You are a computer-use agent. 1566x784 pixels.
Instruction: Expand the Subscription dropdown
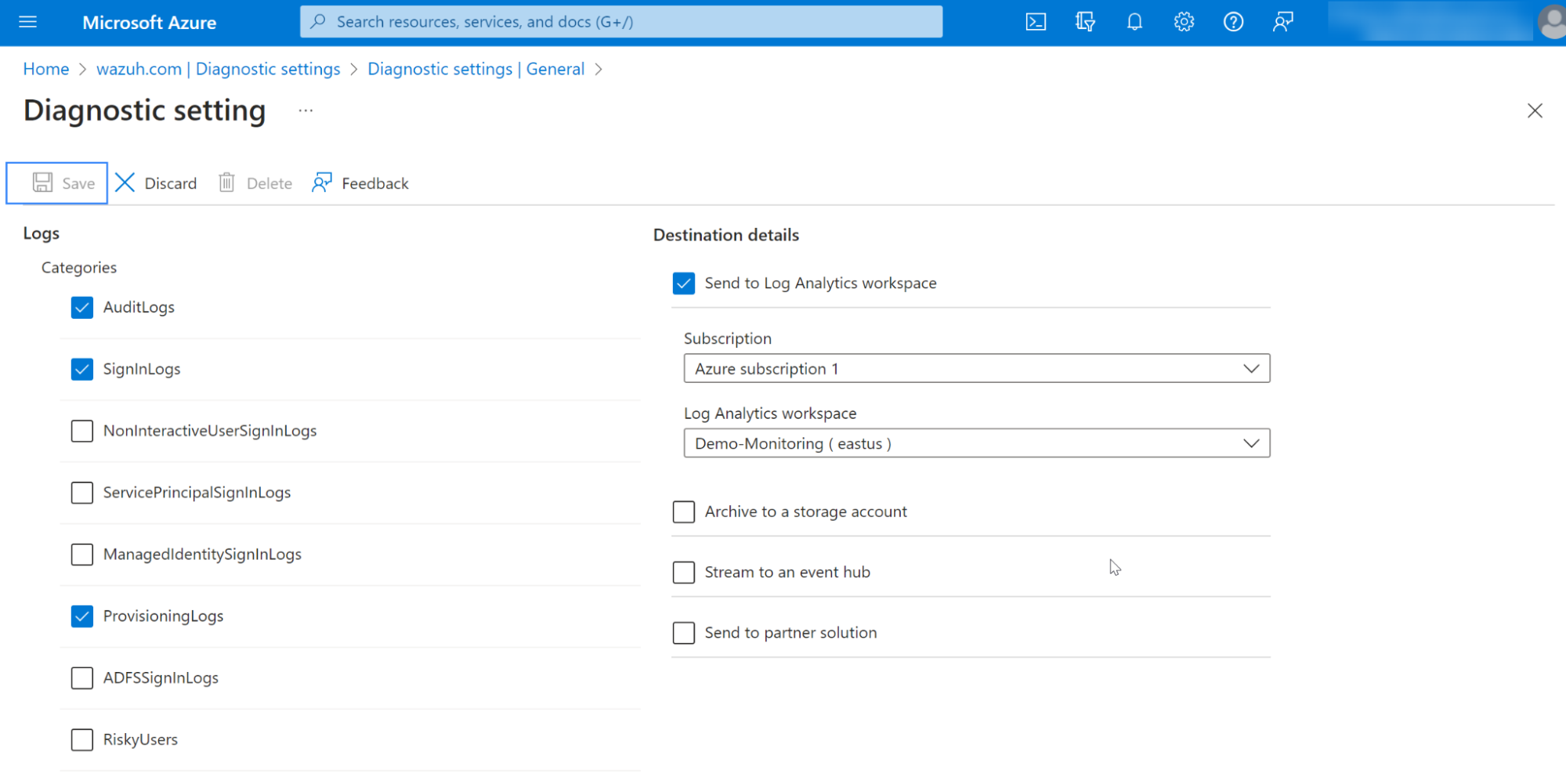(976, 369)
